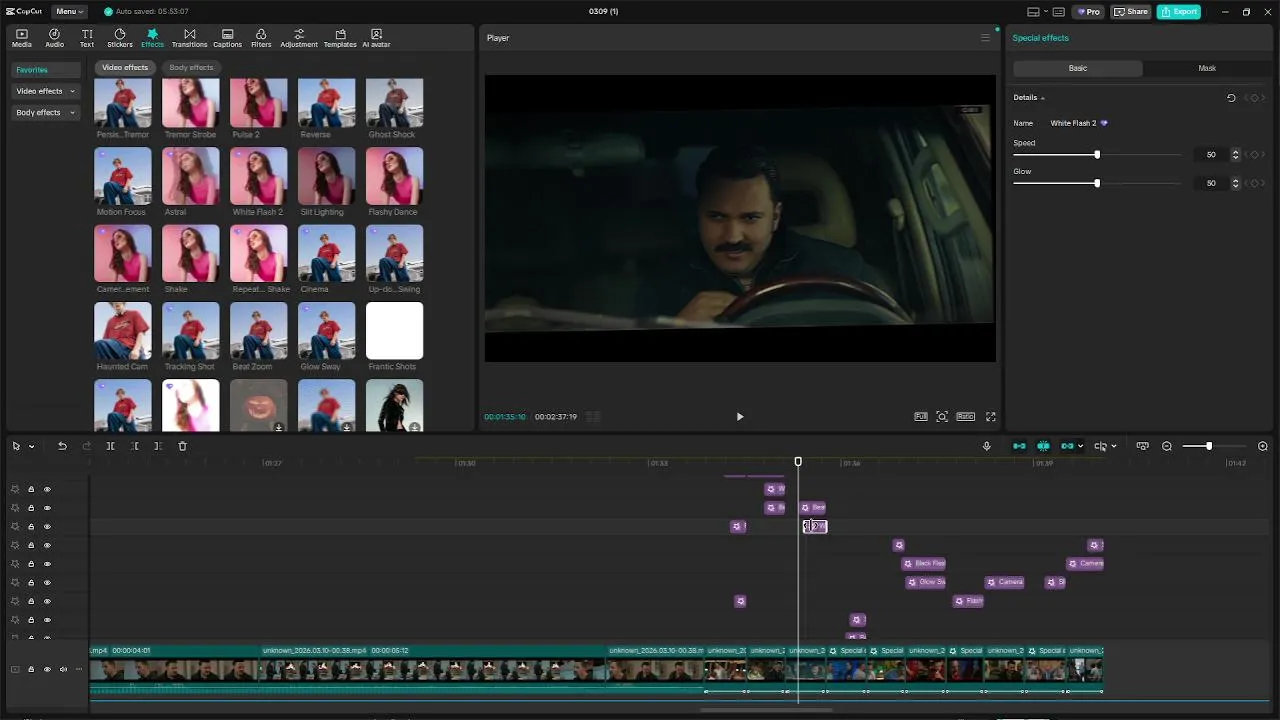Enter player fullscreen mode
The width and height of the screenshot is (1280, 720).
991,417
